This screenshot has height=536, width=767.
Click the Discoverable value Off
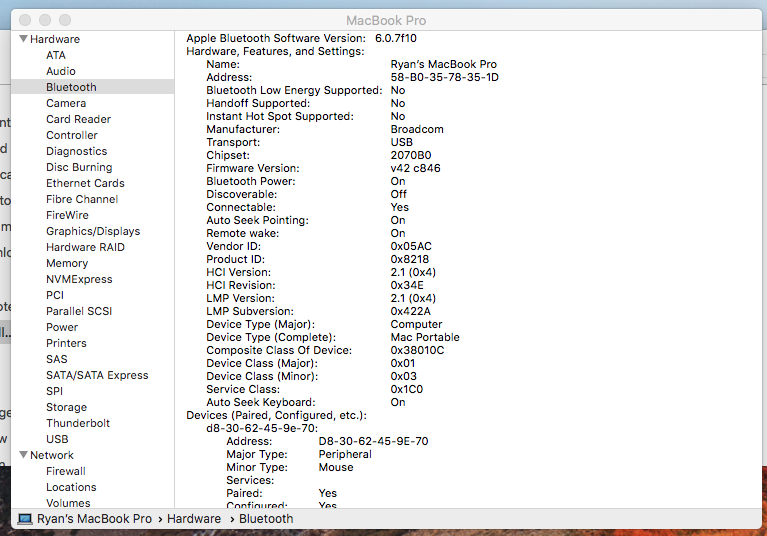(399, 194)
